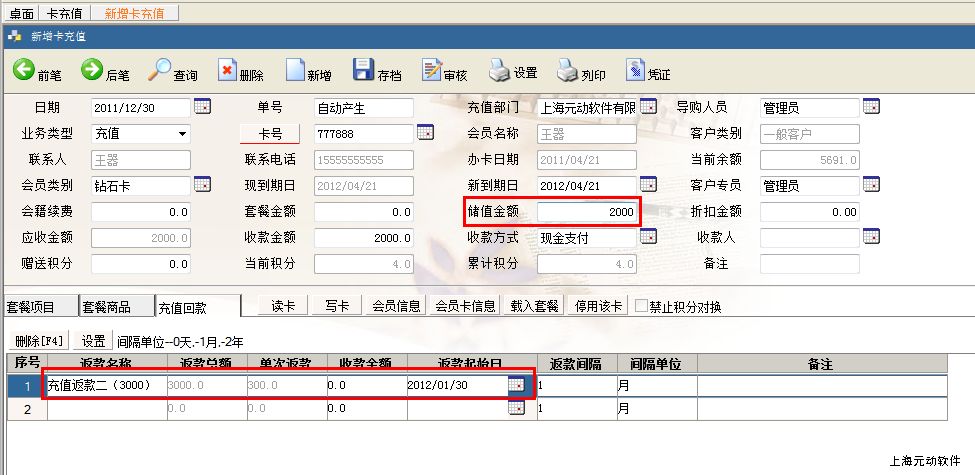The image size is (975, 475).
Task: Open picker for 返款起始日 in row 1
Action: [x=515, y=385]
